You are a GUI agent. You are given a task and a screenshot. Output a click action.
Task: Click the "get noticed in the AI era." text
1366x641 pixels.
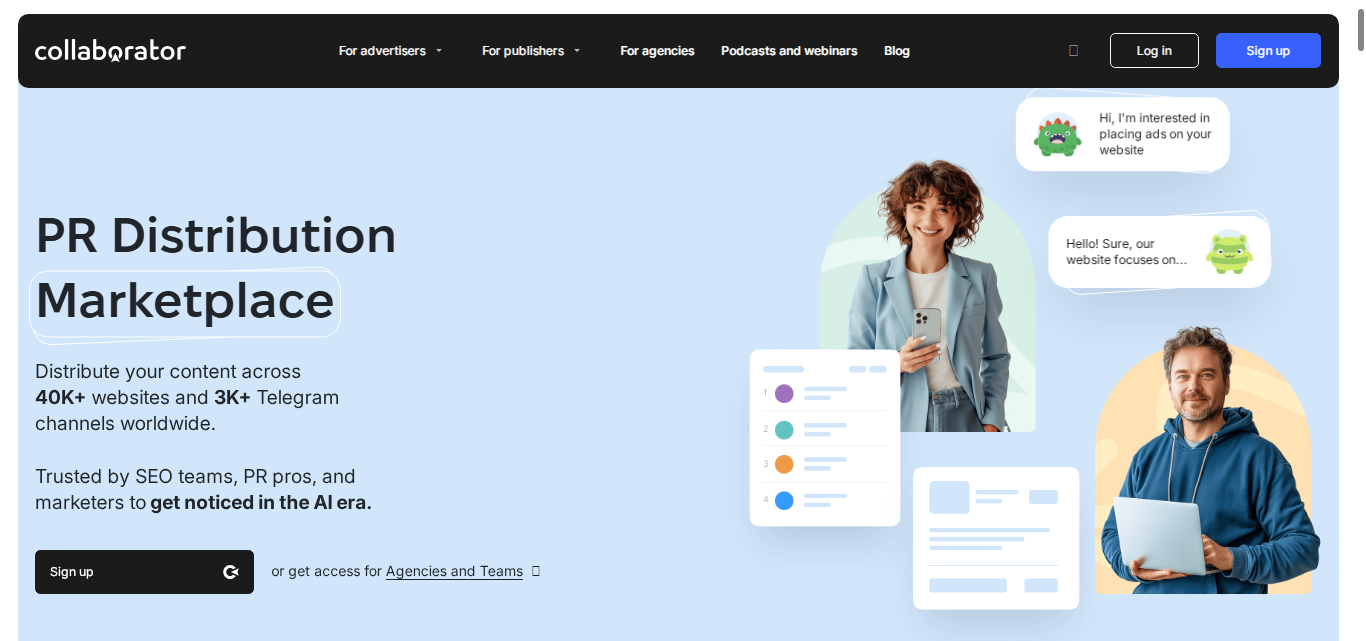click(x=261, y=502)
